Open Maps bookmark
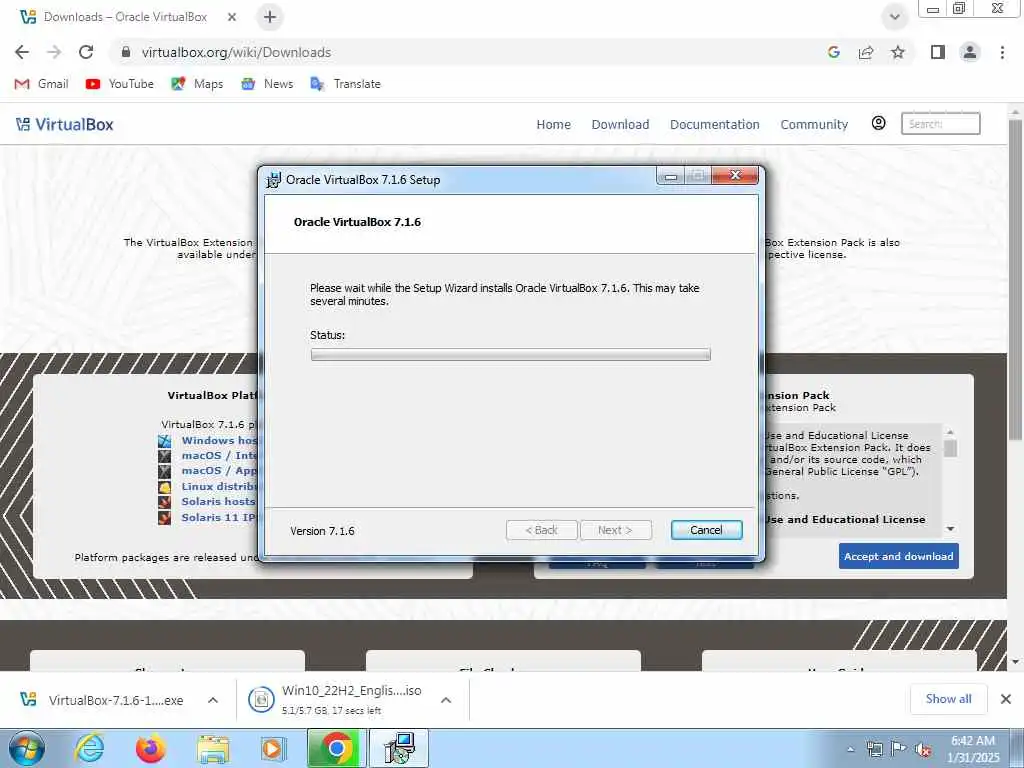Viewport: 1024px width, 768px height. [x=197, y=84]
